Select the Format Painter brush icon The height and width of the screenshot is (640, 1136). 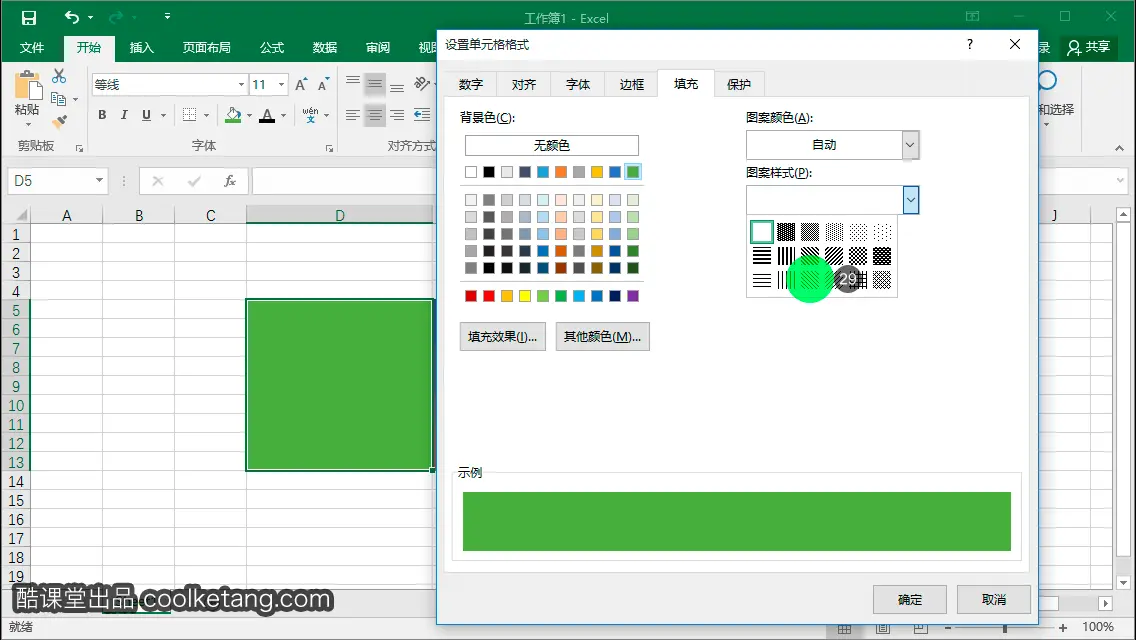pos(59,121)
